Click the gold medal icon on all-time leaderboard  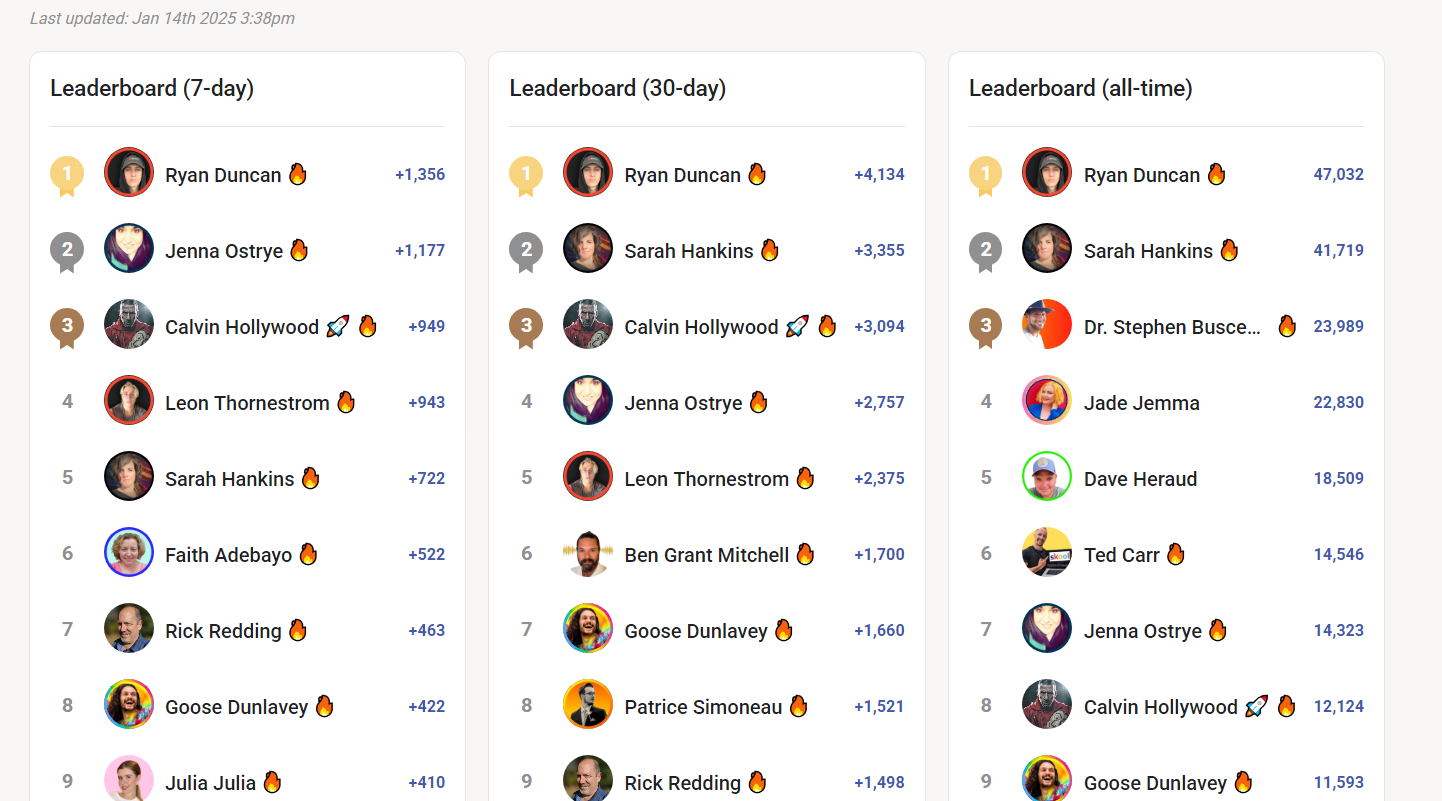[x=986, y=172]
